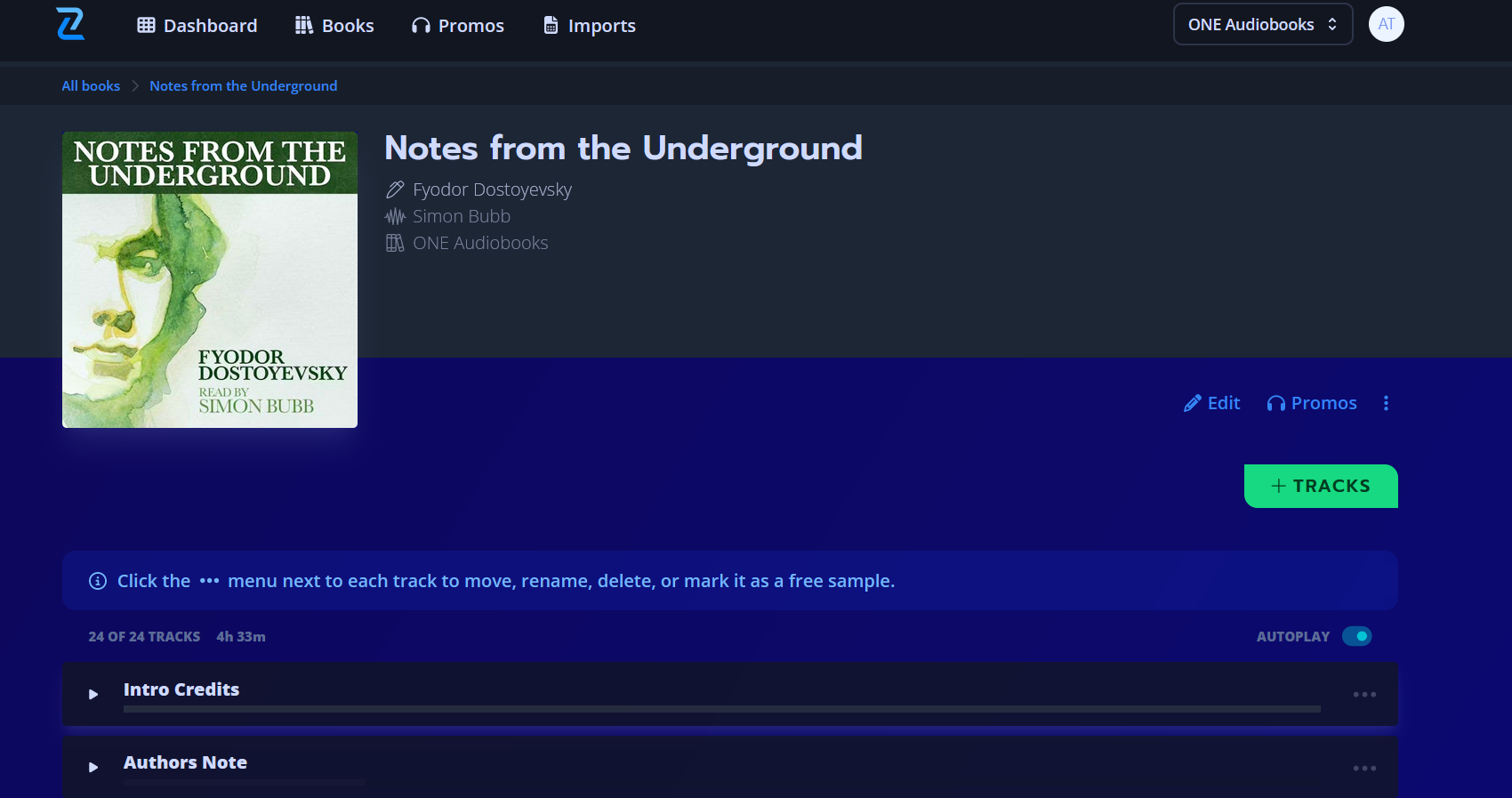Click the Edit book button
1512x798 pixels.
(1211, 403)
